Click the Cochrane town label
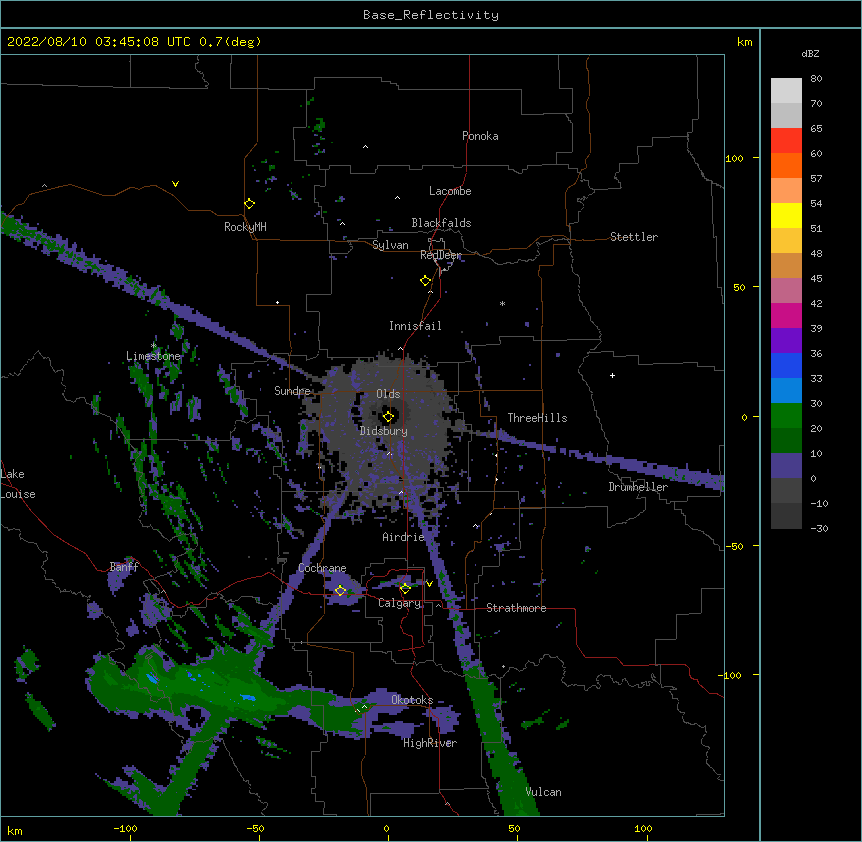 (322, 568)
